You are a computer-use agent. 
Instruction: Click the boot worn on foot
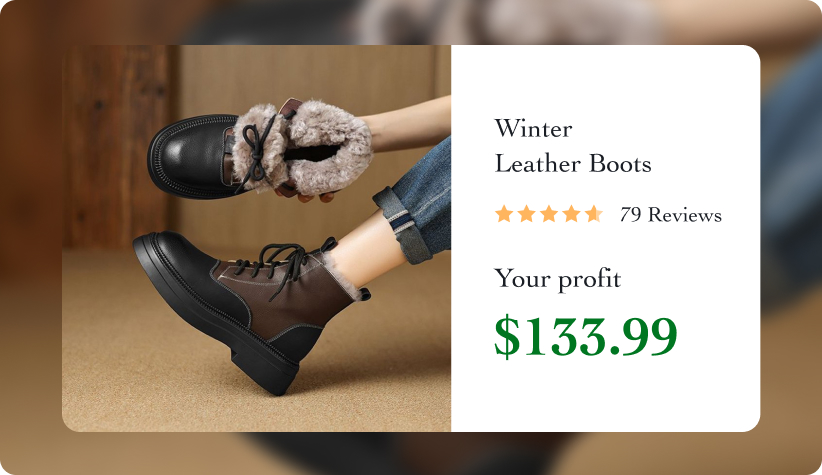(251, 310)
